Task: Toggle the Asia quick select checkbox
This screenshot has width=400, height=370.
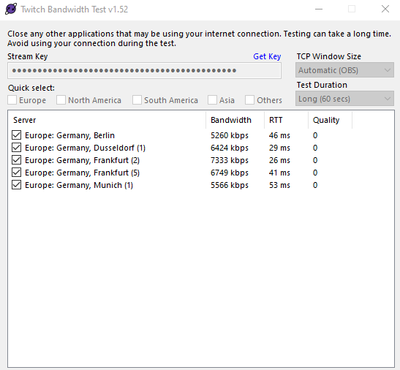Action: click(212, 100)
